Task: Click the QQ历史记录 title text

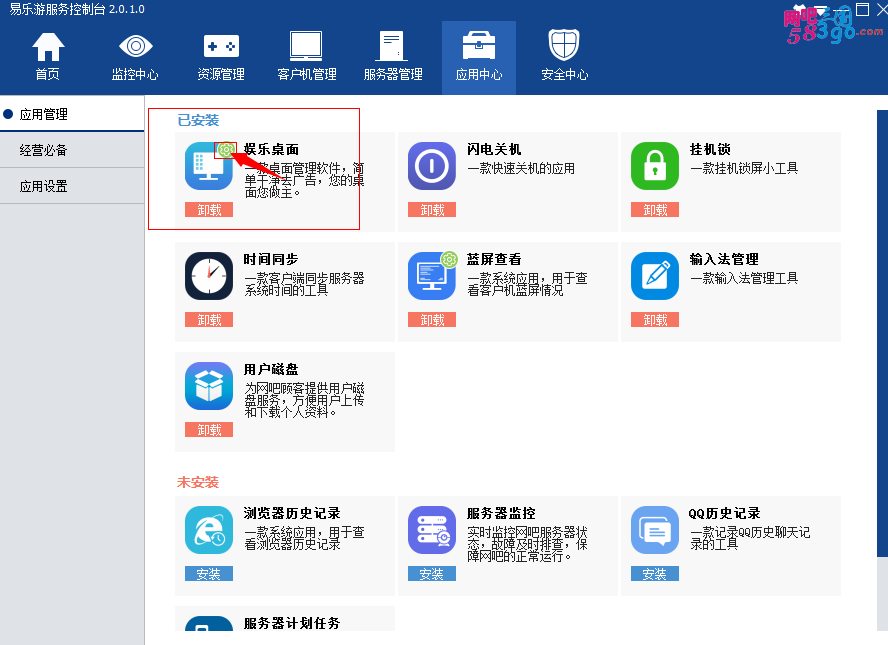Action: pyautogui.click(x=724, y=514)
